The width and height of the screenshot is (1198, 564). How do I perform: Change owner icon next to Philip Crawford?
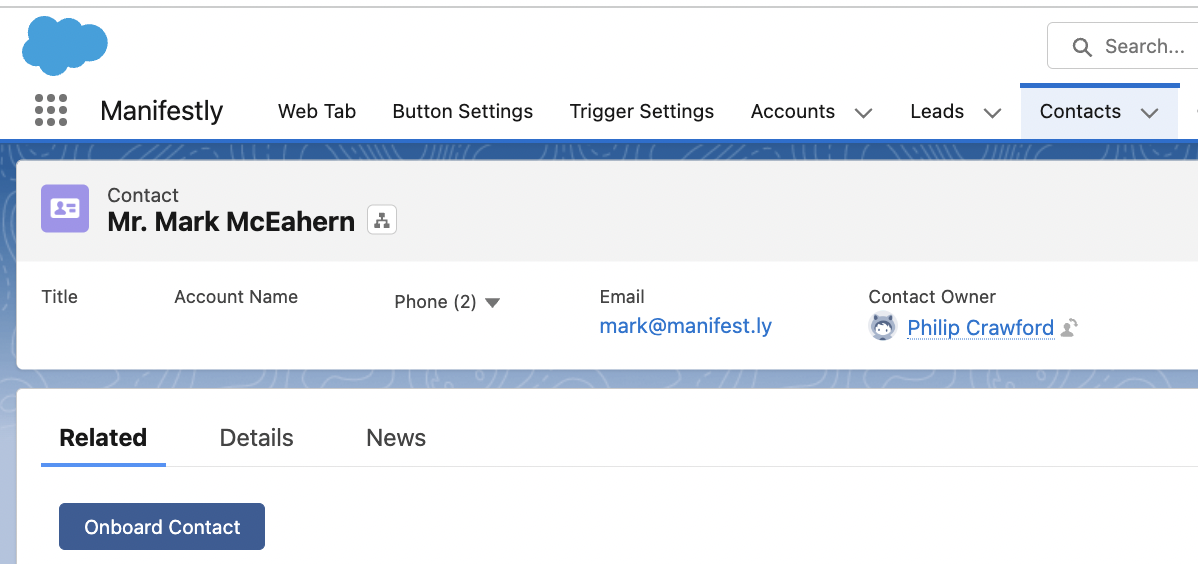[x=1070, y=328]
